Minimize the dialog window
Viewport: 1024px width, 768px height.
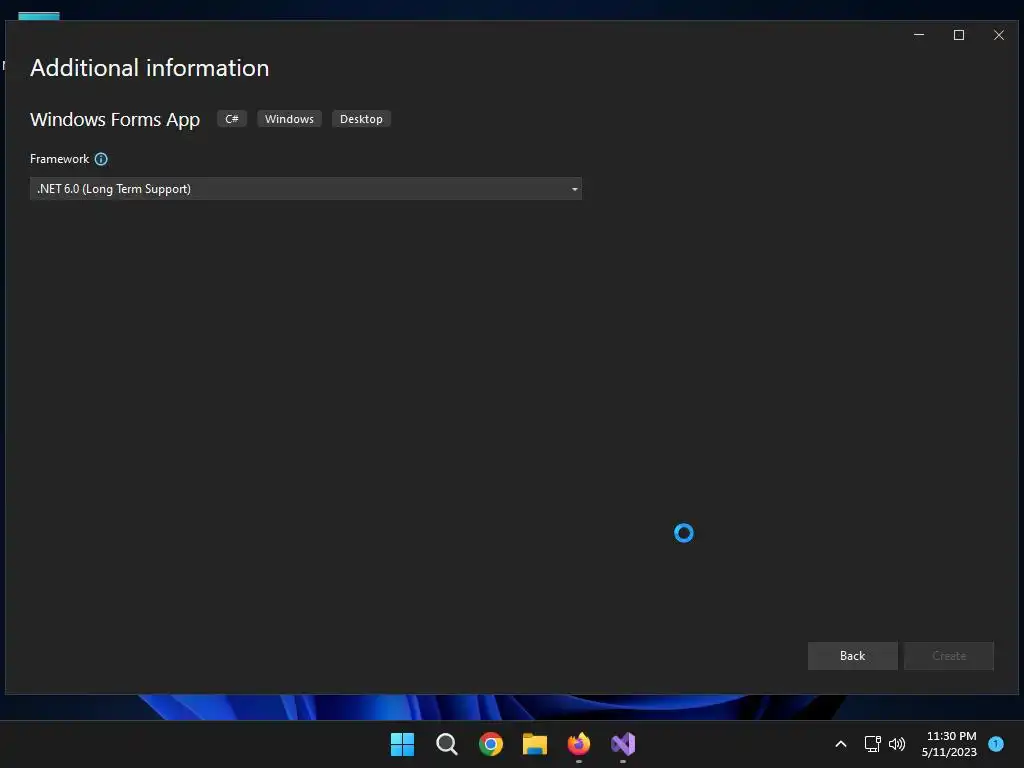tap(919, 35)
